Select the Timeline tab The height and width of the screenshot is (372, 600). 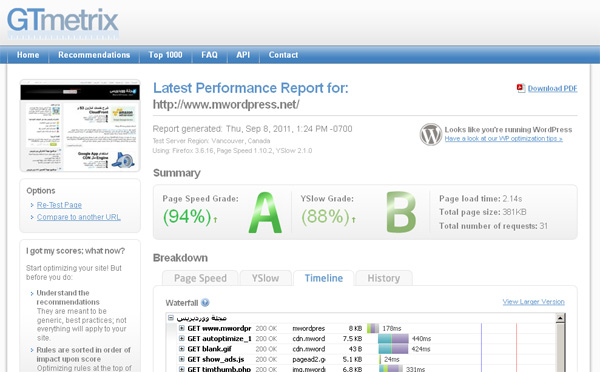click(324, 278)
